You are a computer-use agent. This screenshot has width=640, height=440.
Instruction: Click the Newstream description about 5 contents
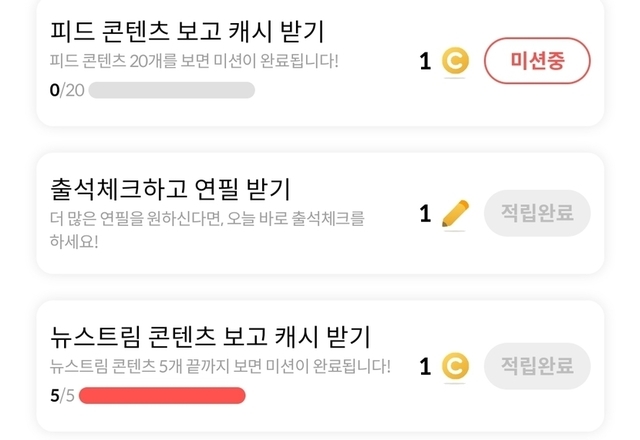(x=220, y=366)
